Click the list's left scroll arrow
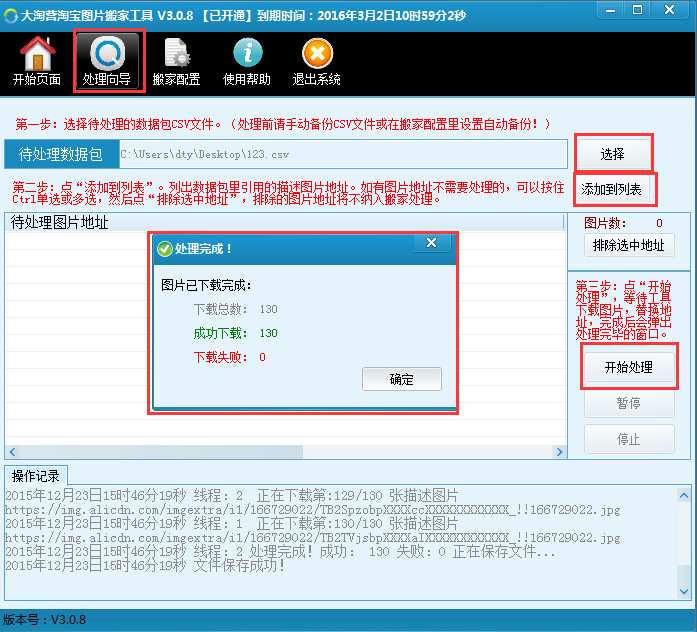The image size is (697, 632). [x=12, y=452]
